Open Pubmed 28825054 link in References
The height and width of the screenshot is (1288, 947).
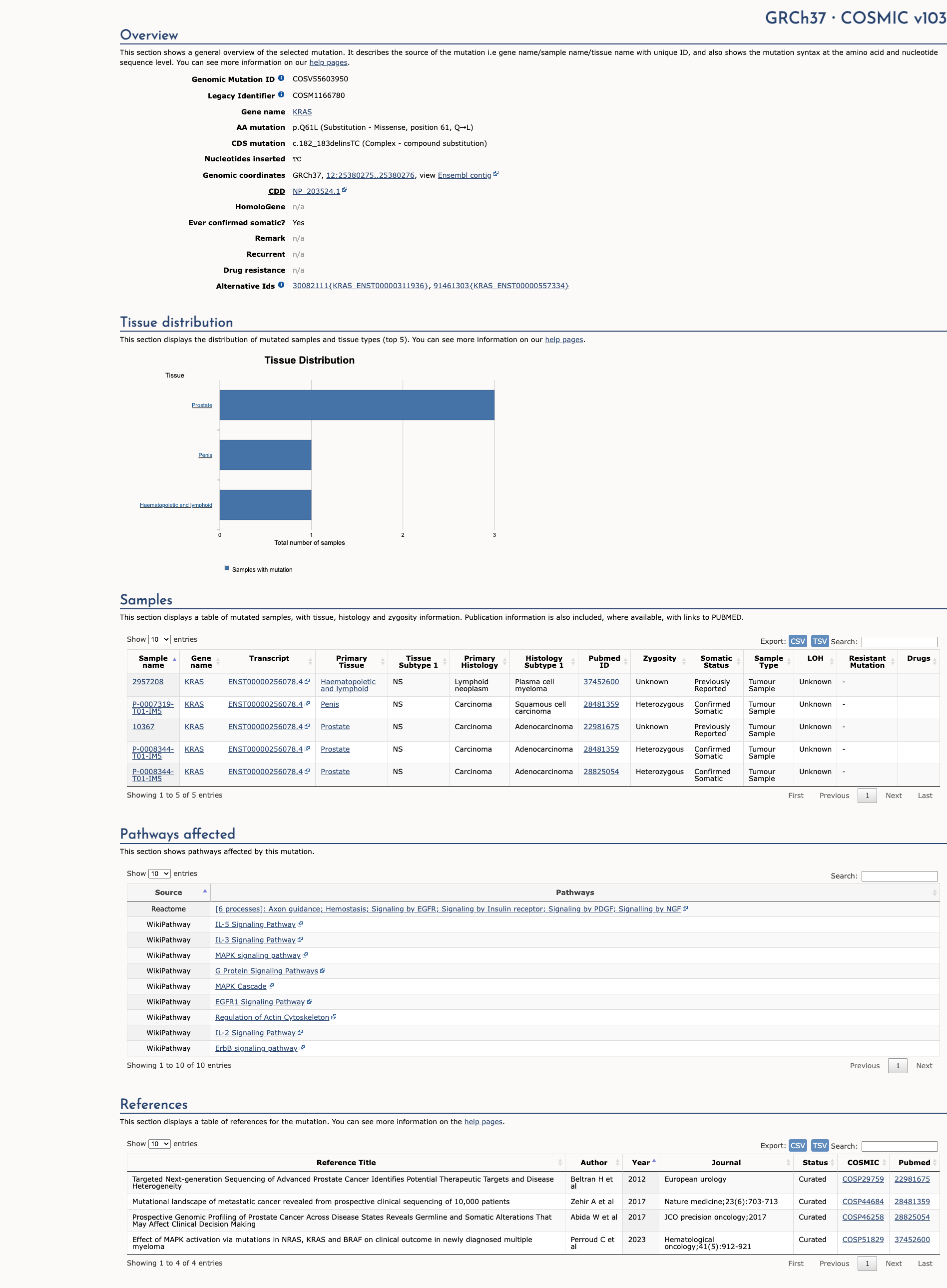(912, 1217)
